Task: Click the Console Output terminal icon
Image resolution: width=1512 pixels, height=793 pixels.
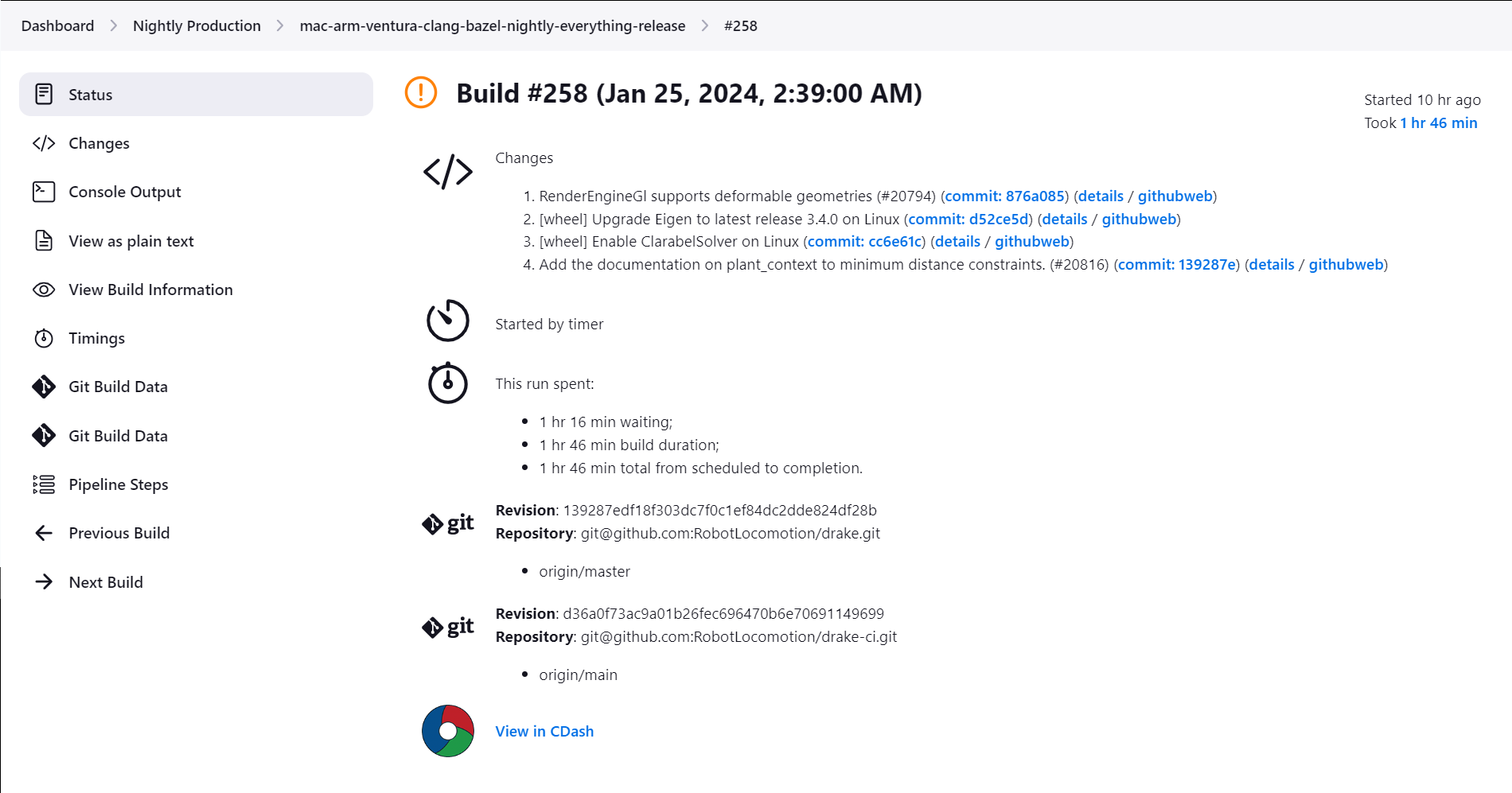Action: (44, 192)
